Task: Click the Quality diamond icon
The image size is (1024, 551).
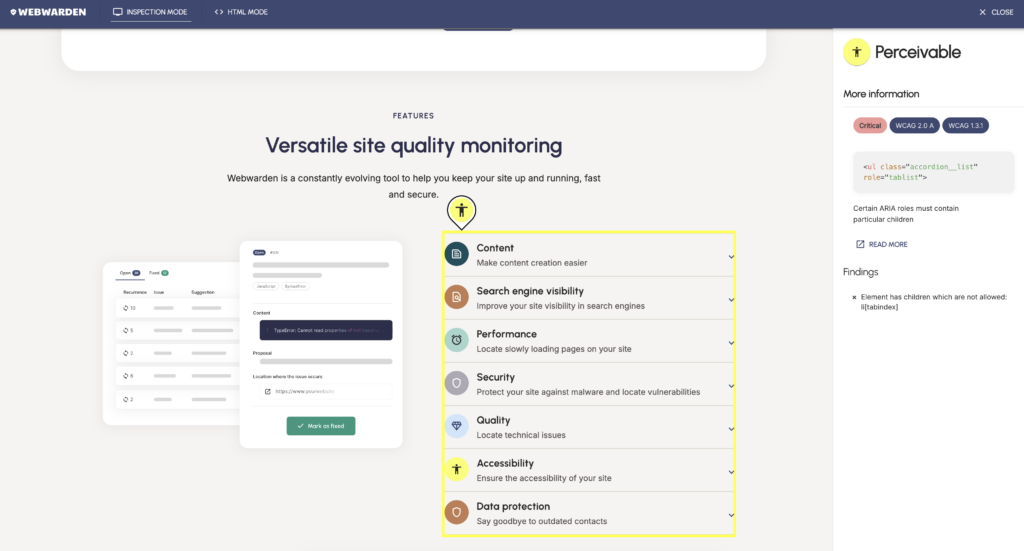Action: point(456,426)
